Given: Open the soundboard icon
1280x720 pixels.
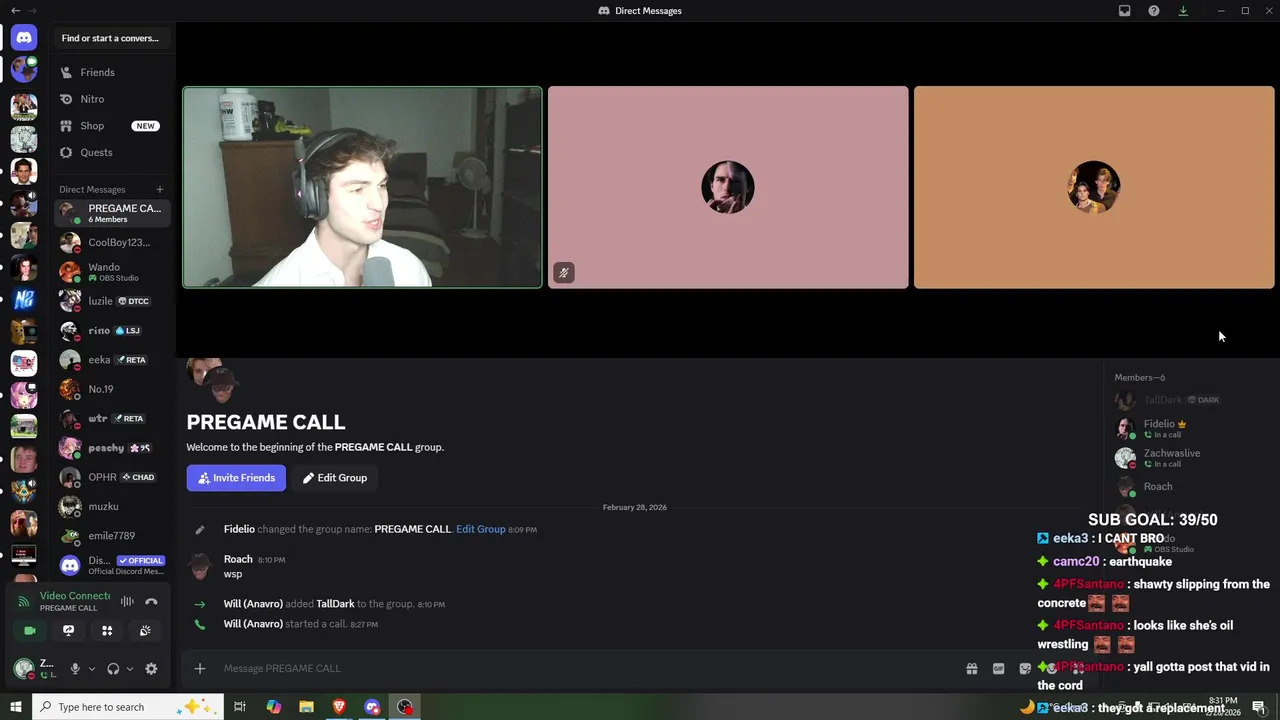Looking at the screenshot, I should (145, 630).
